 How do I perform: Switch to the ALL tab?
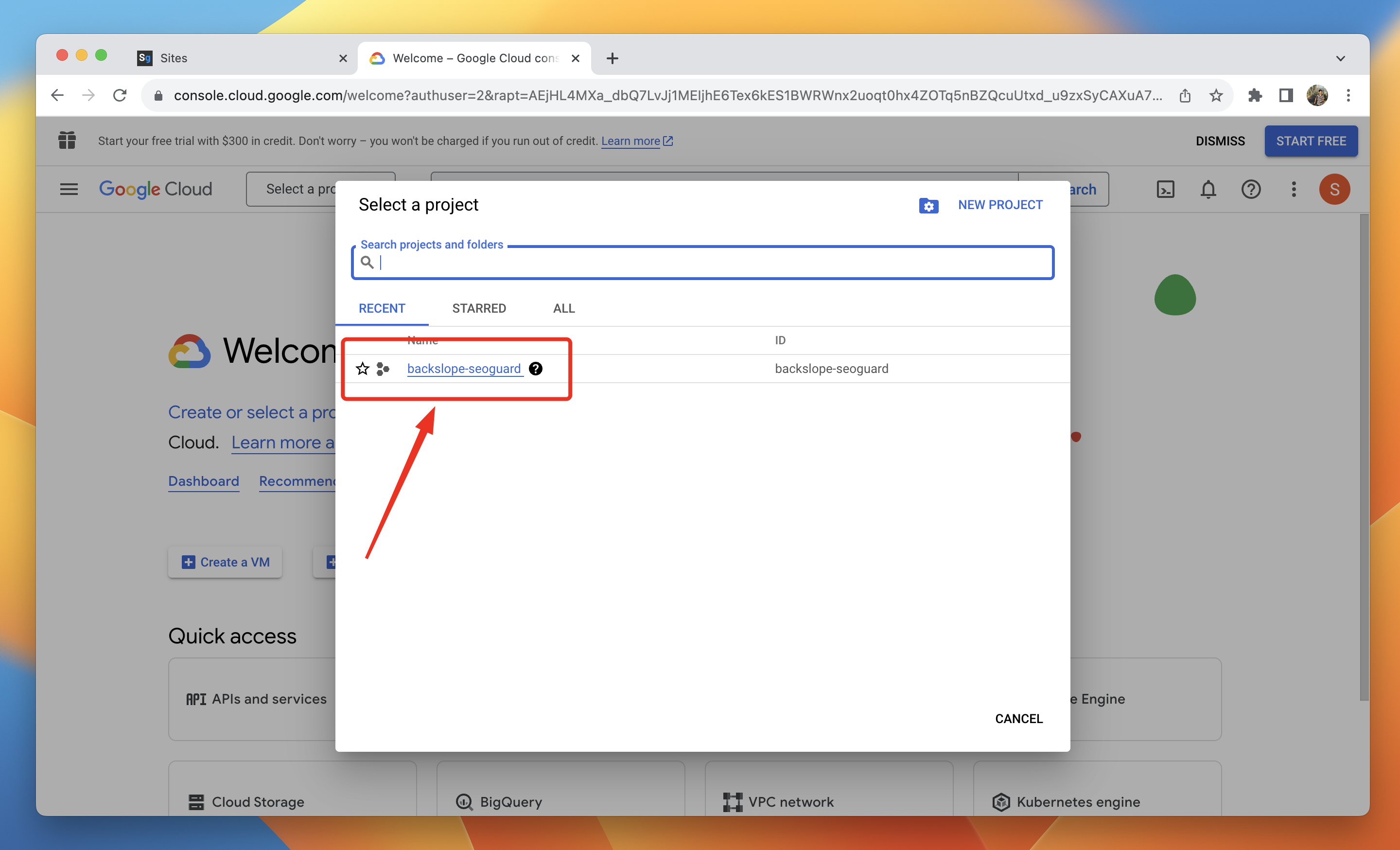(563, 308)
